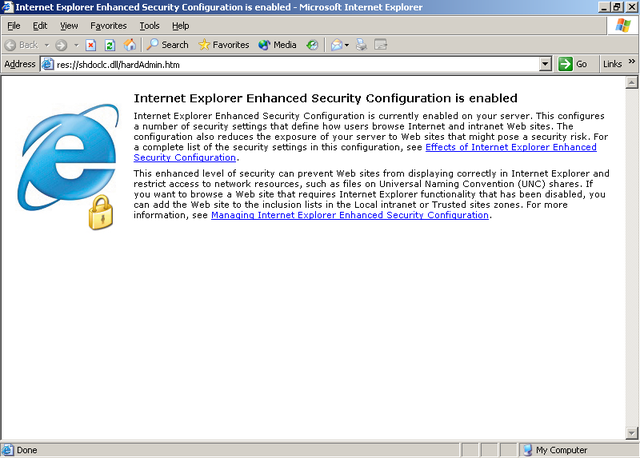Click into the Address bar field
The height and width of the screenshot is (458, 640).
[x=296, y=64]
